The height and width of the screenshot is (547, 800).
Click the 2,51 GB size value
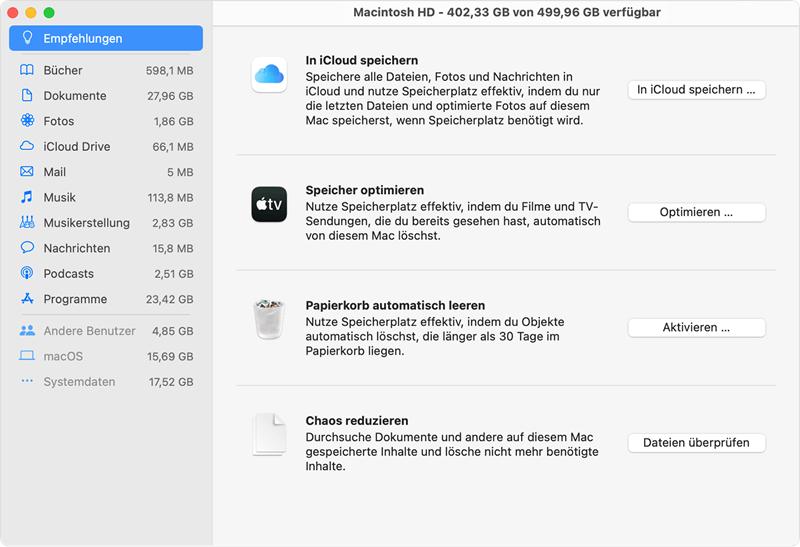click(x=174, y=274)
